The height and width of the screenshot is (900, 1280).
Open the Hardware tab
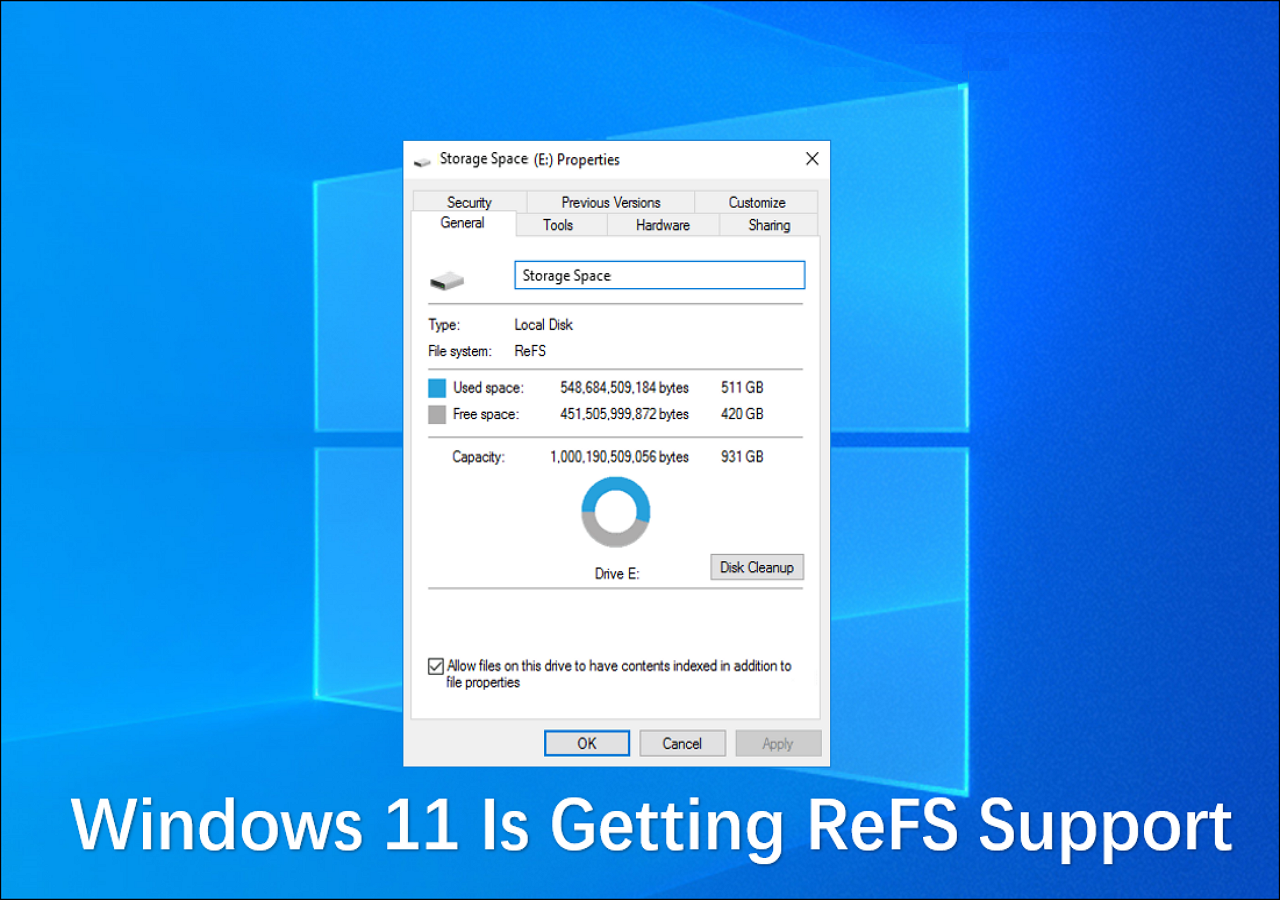663,225
